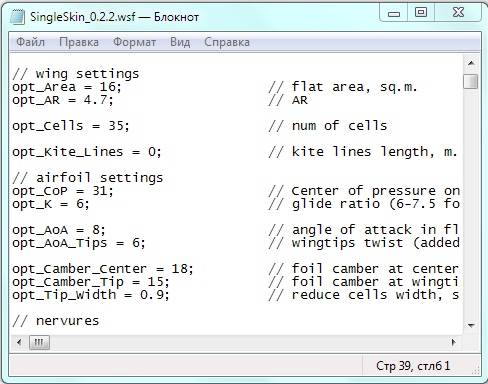The width and height of the screenshot is (488, 384).
Task: Click the comment '// wing settings'
Action: coord(76,74)
